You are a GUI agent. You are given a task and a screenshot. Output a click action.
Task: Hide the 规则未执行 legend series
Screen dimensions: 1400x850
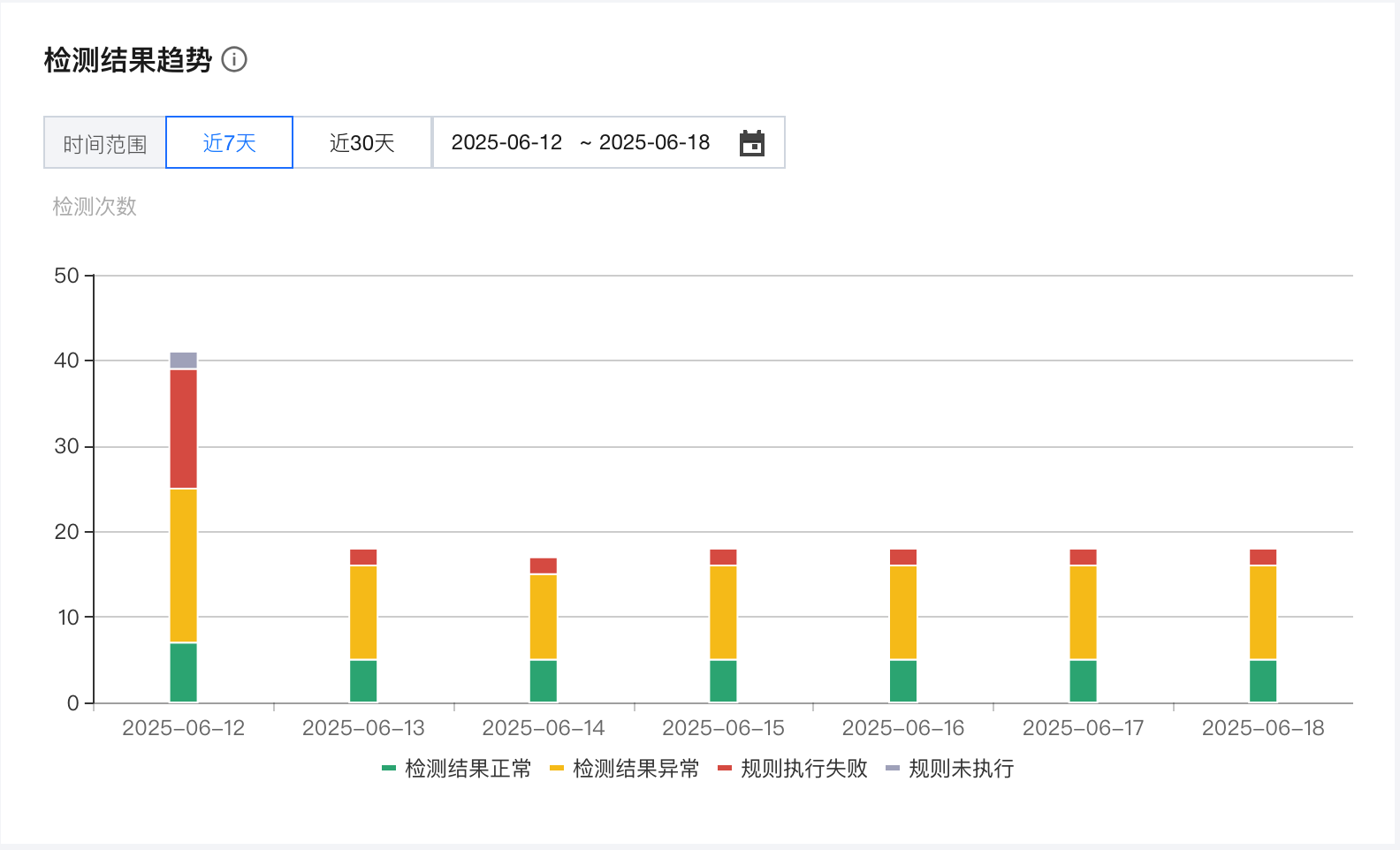(961, 769)
